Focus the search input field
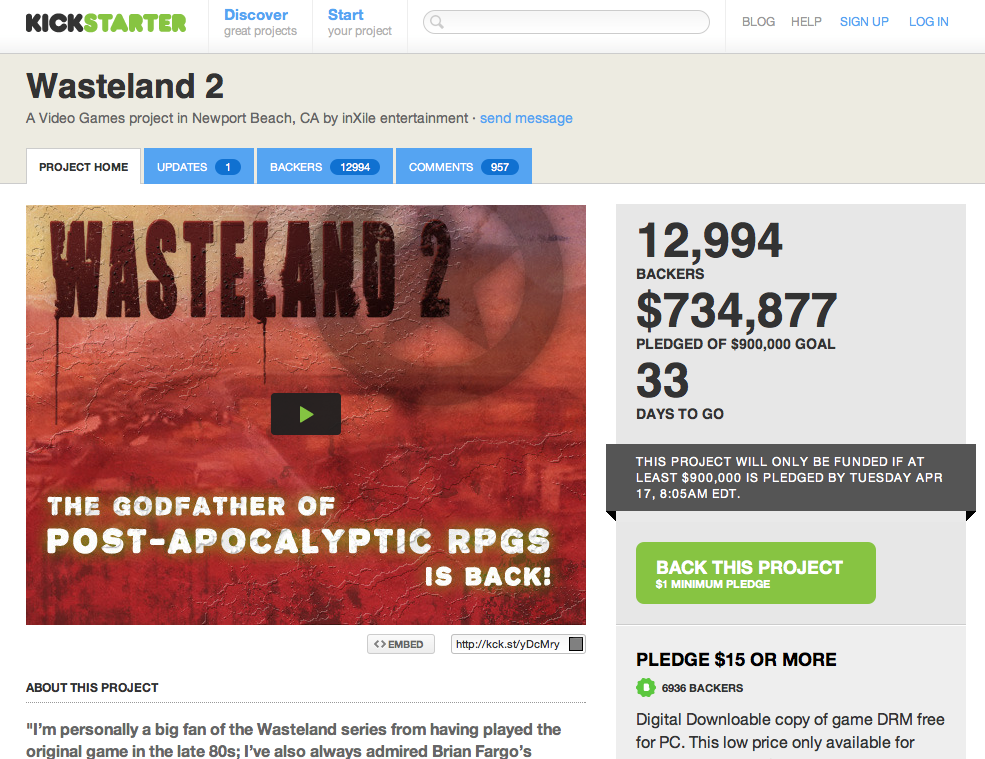985x759 pixels. pyautogui.click(x=567, y=23)
